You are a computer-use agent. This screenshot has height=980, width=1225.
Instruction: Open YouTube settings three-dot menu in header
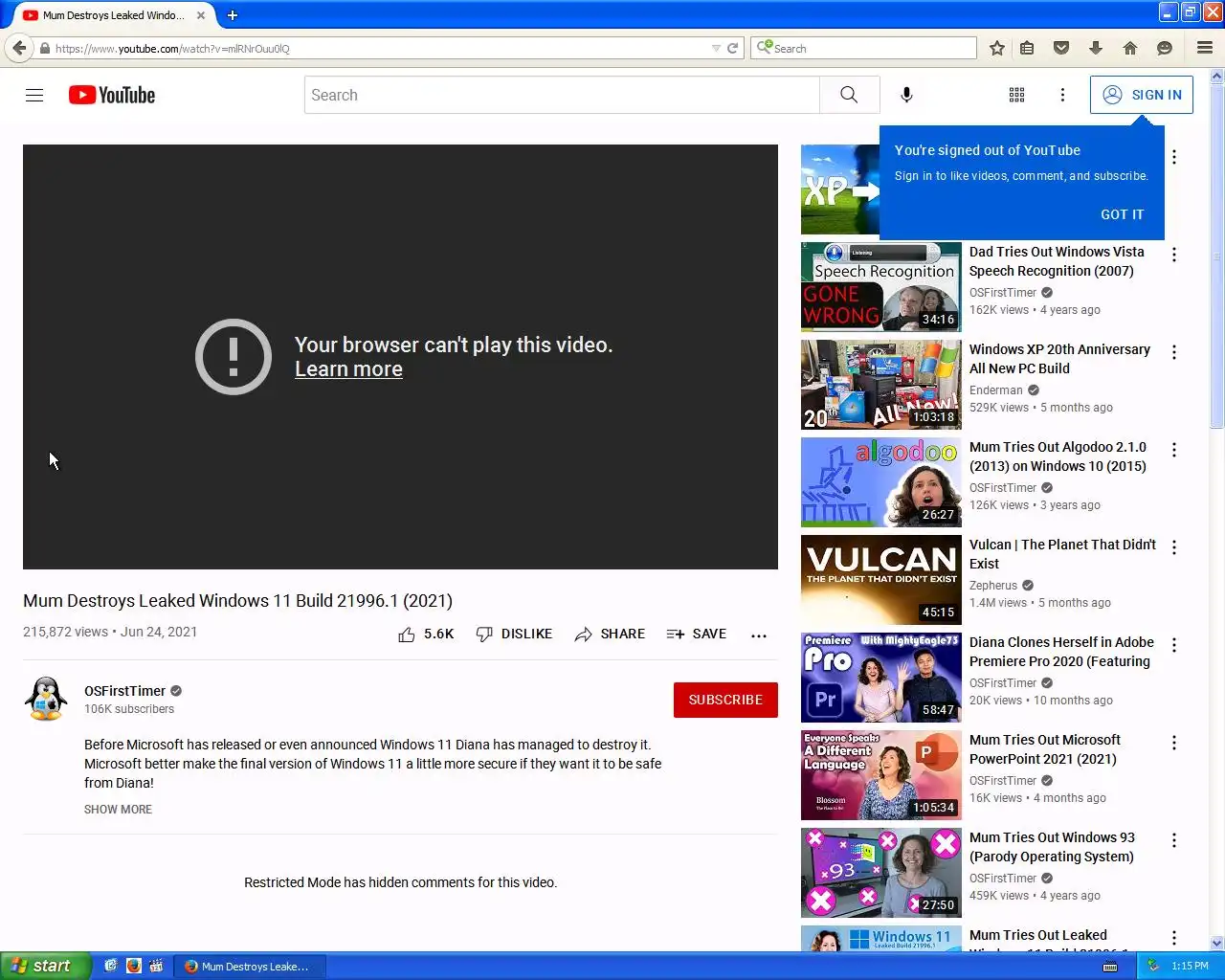click(x=1062, y=95)
